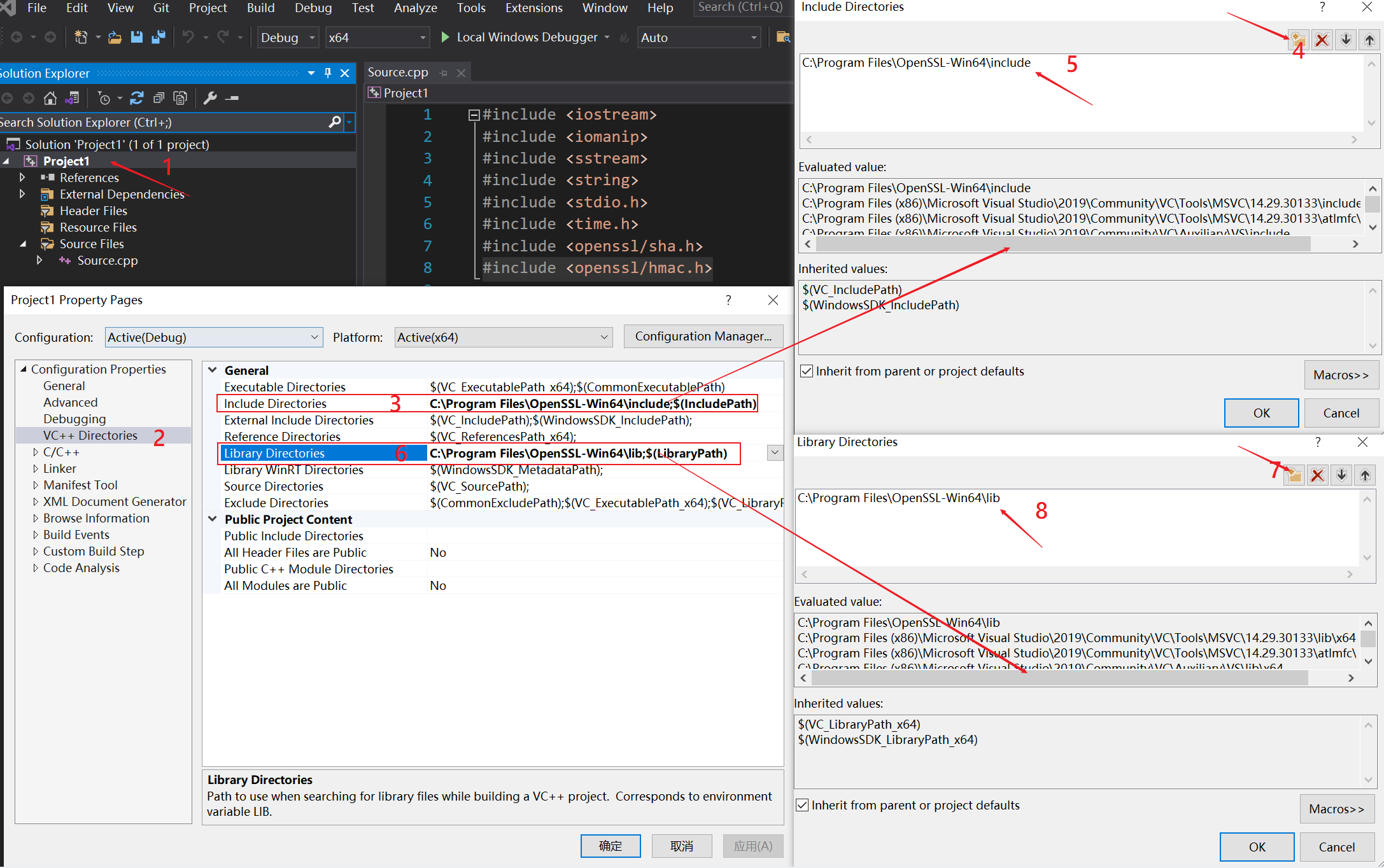1384x868 pixels.
Task: Click the Configuration Manager button
Action: click(x=703, y=336)
